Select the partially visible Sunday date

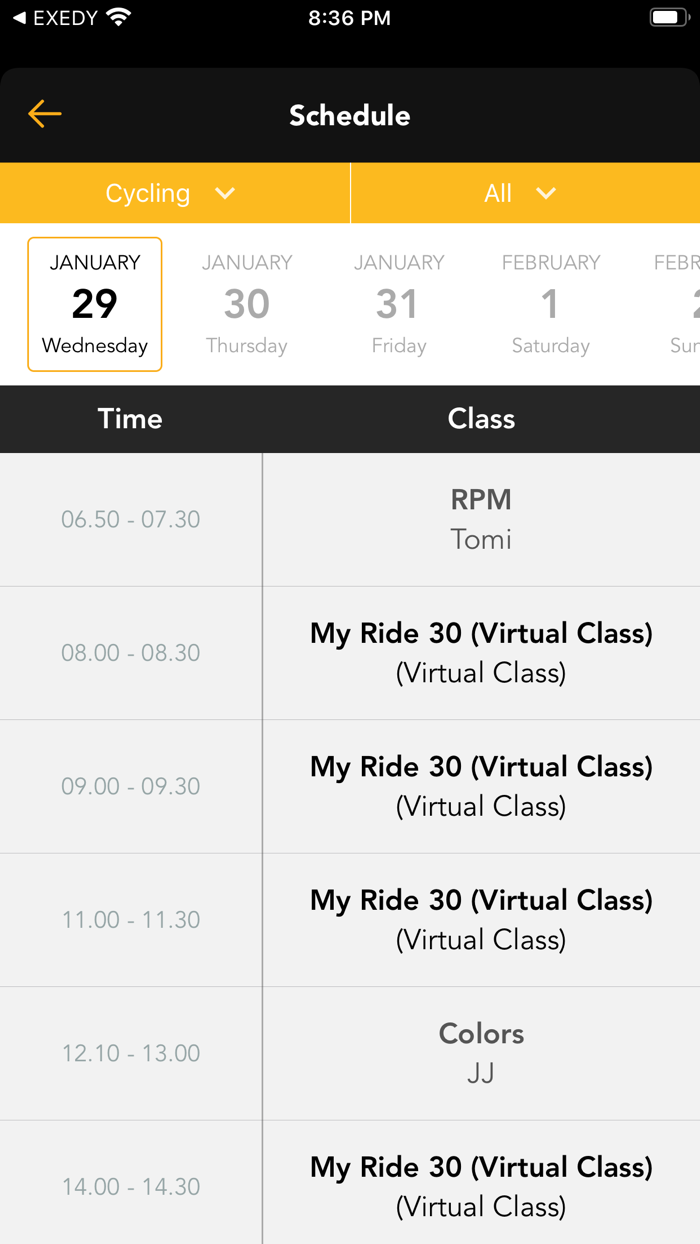(682, 304)
